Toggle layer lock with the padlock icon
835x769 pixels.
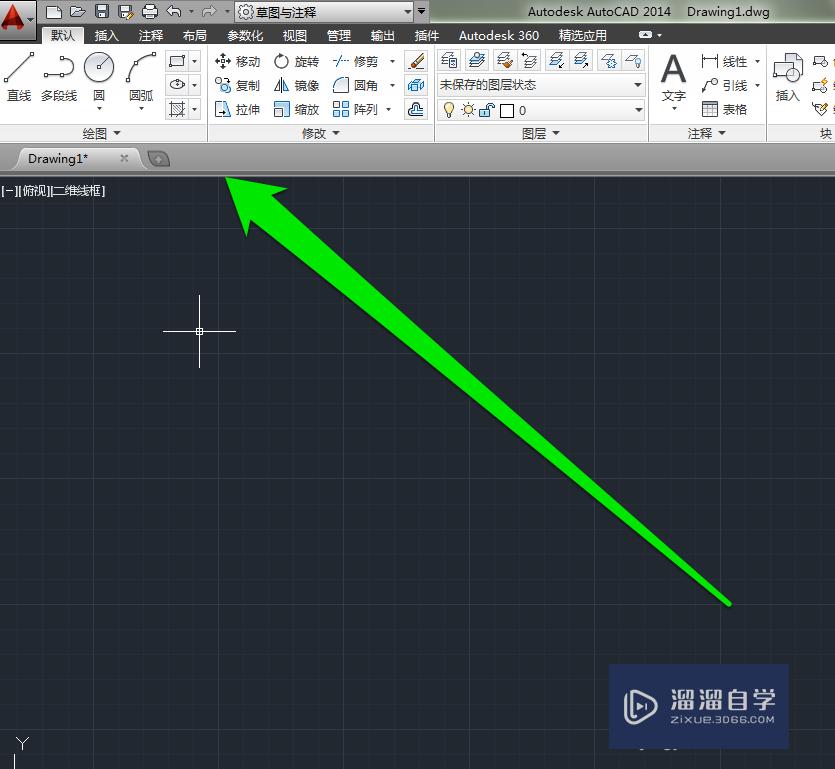[x=486, y=110]
